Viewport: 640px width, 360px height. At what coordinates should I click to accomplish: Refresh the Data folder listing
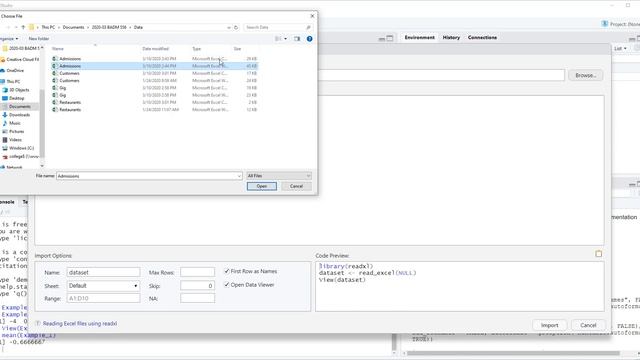click(x=236, y=27)
